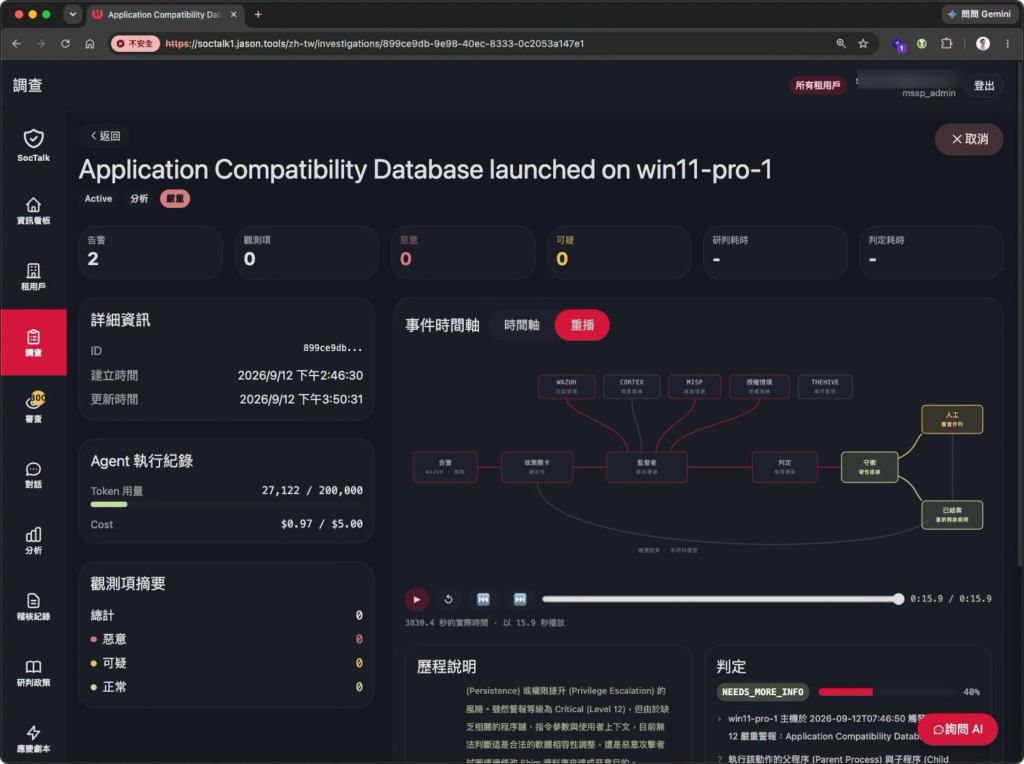Viewport: 1024px width, 764px height.
Task: Click the Token 用量 usage bar
Action: [226, 504]
